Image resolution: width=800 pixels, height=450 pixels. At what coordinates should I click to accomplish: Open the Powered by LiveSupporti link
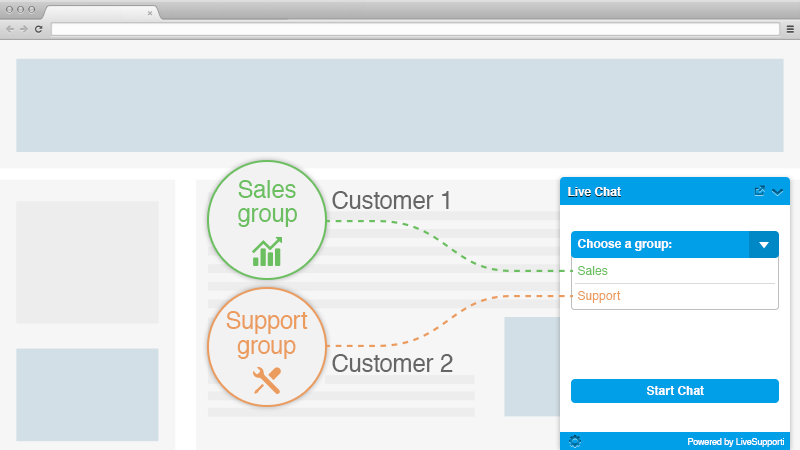[735, 442]
